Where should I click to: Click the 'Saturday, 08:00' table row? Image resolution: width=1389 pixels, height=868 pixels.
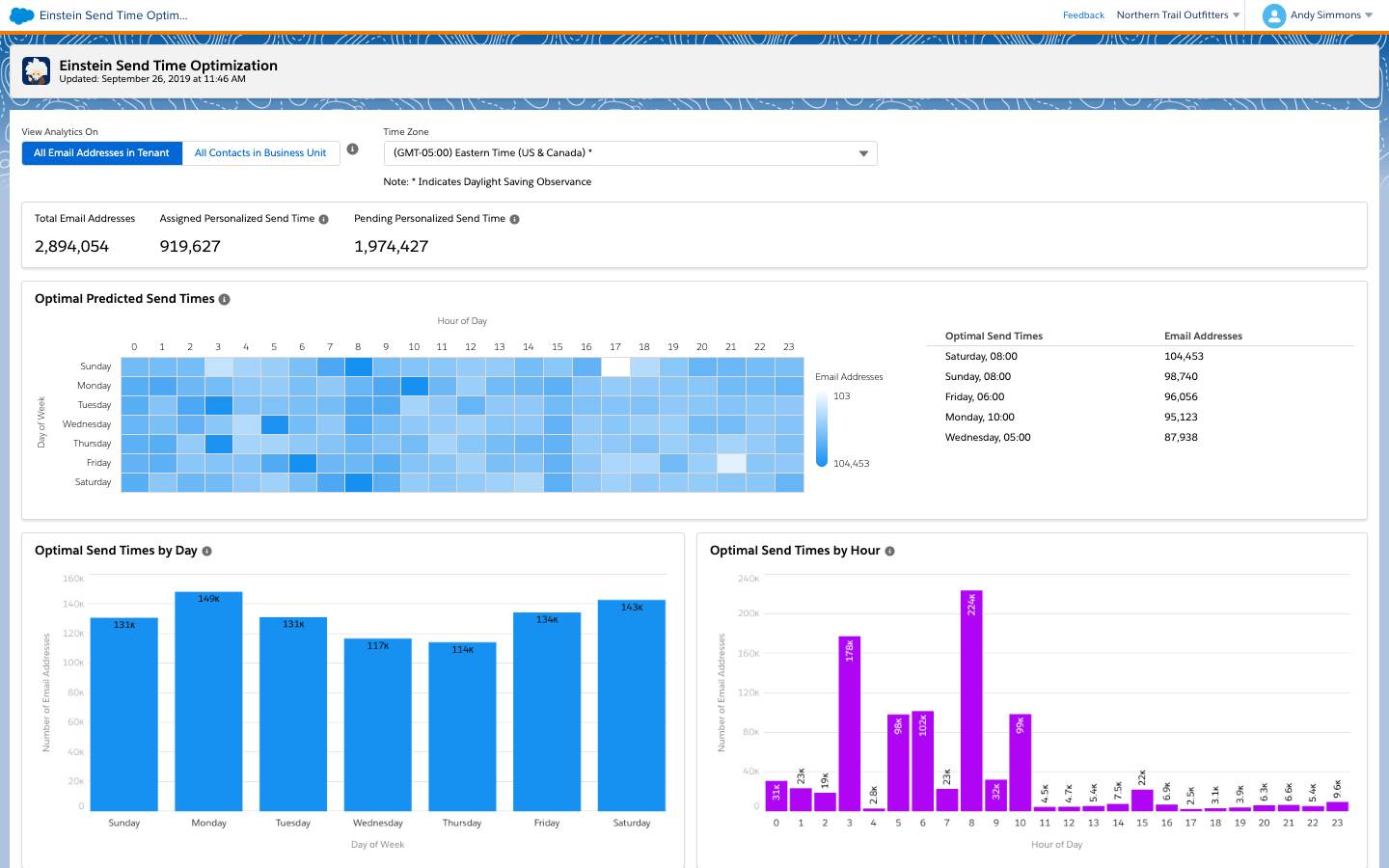pyautogui.click(x=1140, y=357)
